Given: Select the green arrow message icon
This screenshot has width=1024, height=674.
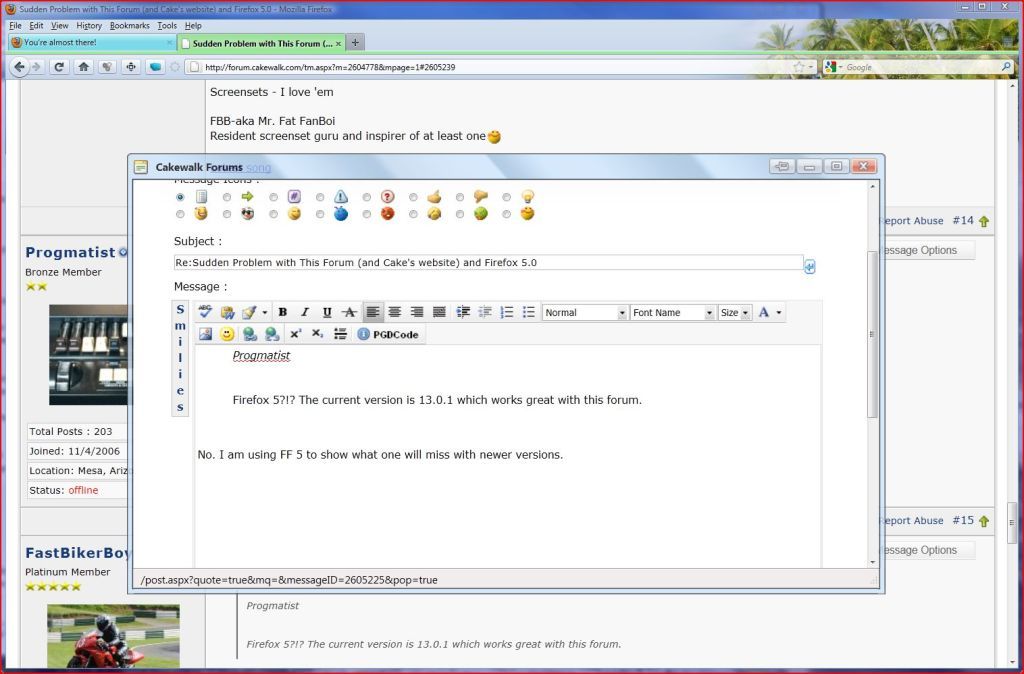Looking at the screenshot, I should (x=247, y=197).
